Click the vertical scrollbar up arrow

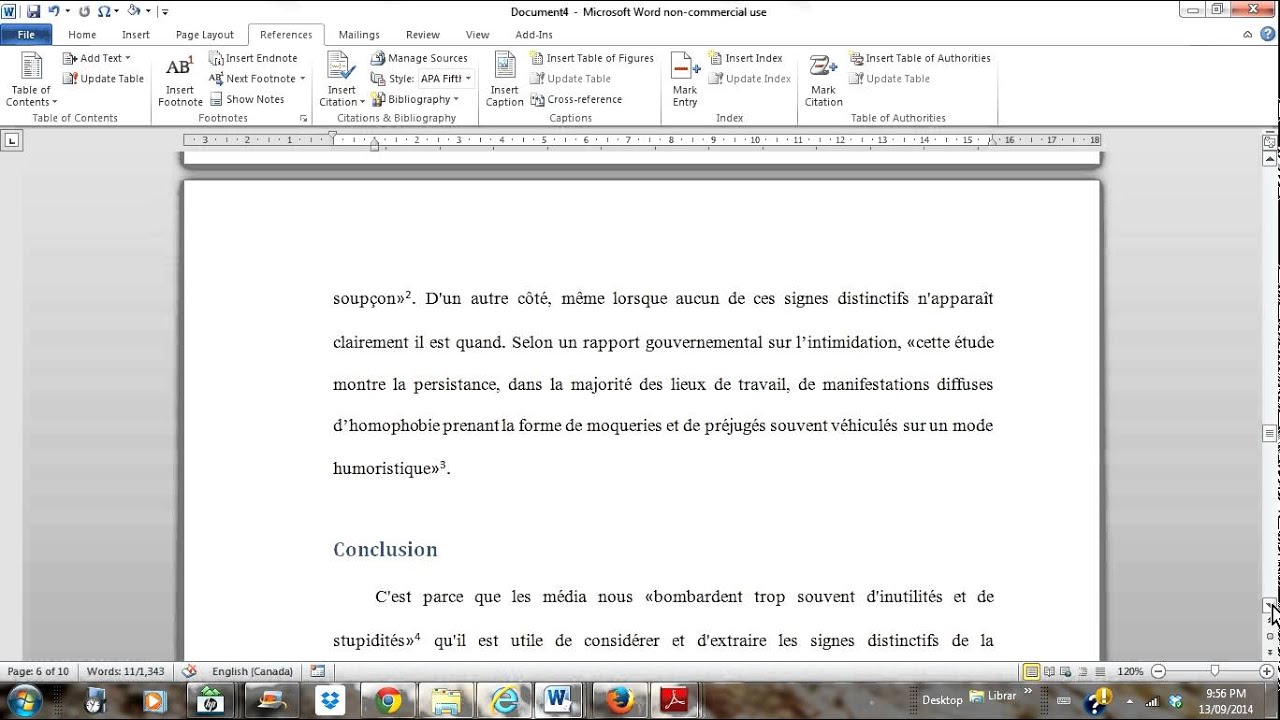pyautogui.click(x=1270, y=159)
